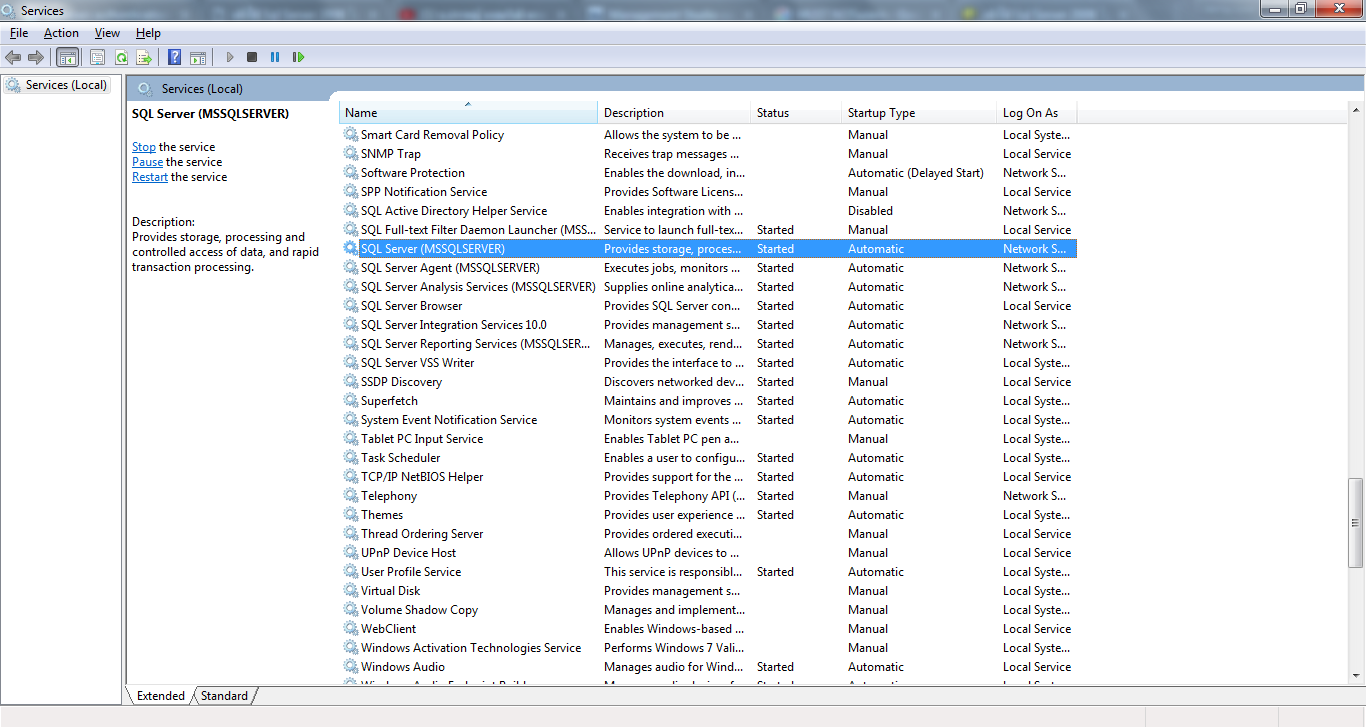This screenshot has width=1366, height=728.
Task: Stop the service with the toolbar stop icon
Action: (x=252, y=57)
